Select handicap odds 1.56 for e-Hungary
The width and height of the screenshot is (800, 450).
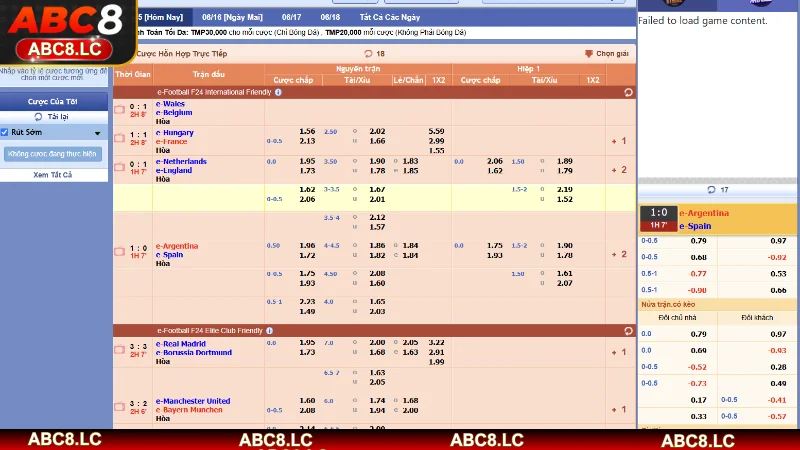[307, 131]
